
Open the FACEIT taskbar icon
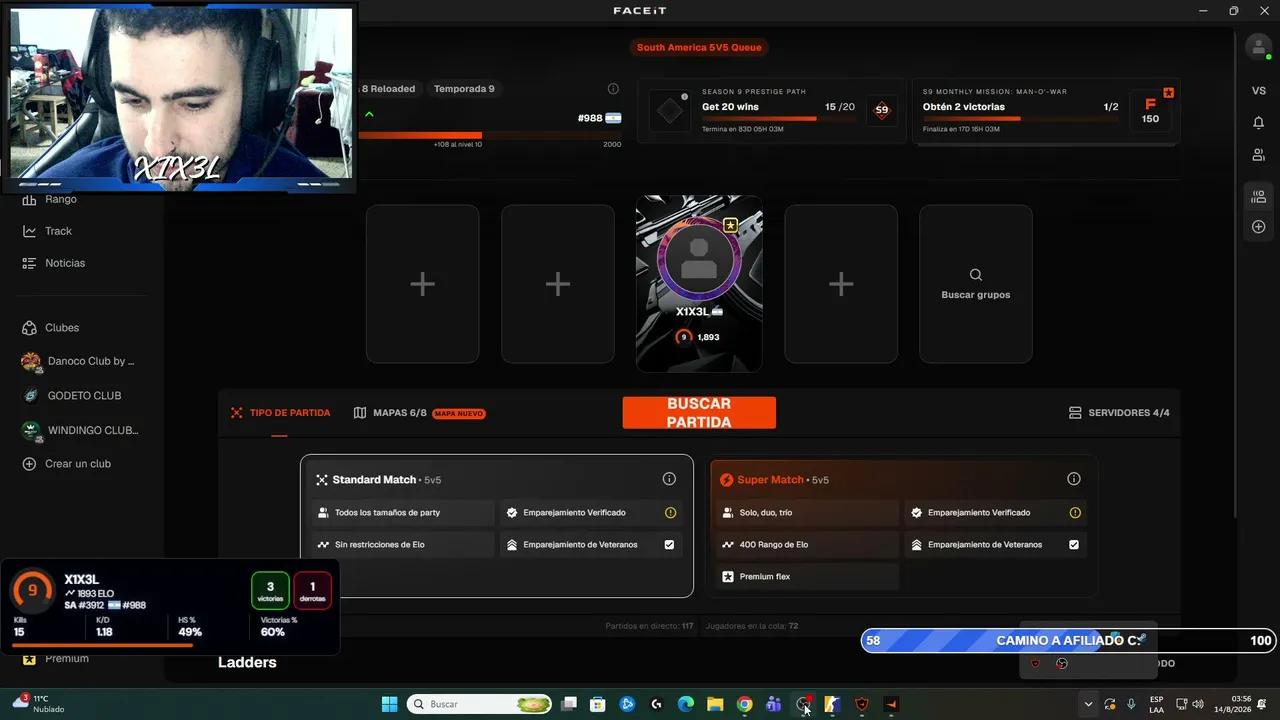coord(890,704)
